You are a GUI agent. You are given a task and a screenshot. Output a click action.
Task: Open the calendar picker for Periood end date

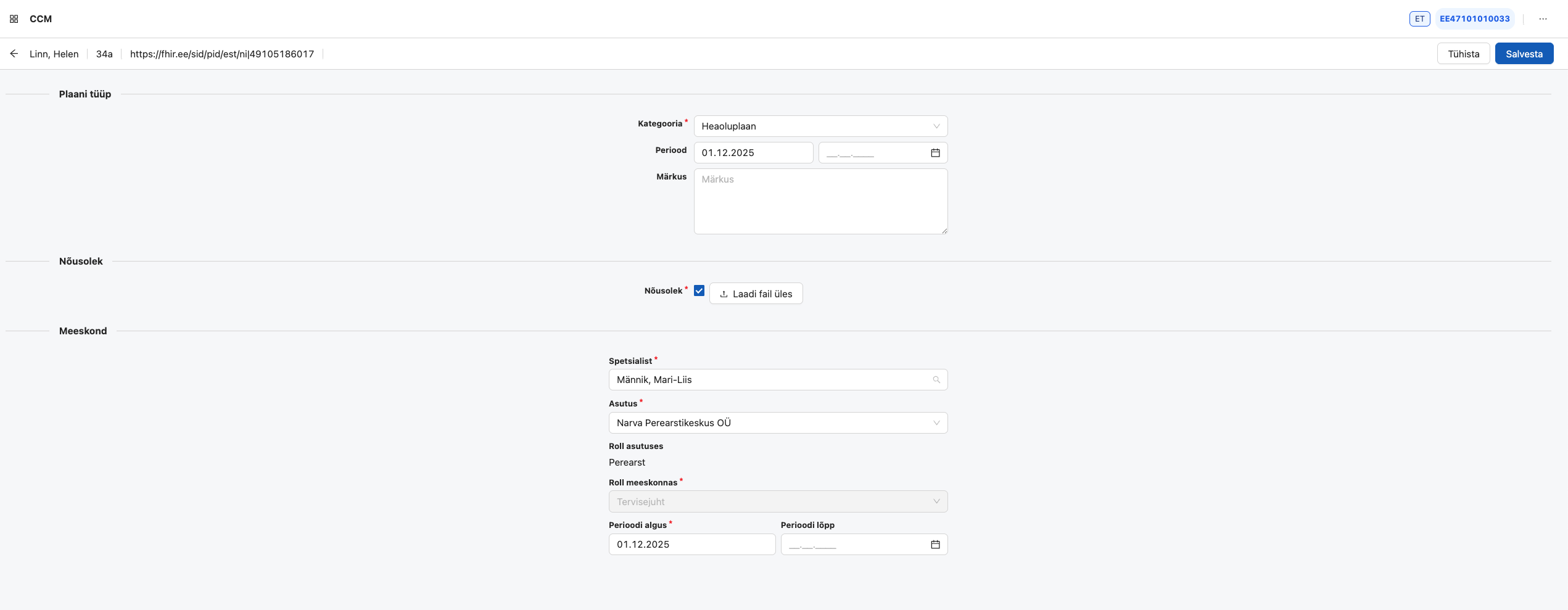tap(935, 152)
